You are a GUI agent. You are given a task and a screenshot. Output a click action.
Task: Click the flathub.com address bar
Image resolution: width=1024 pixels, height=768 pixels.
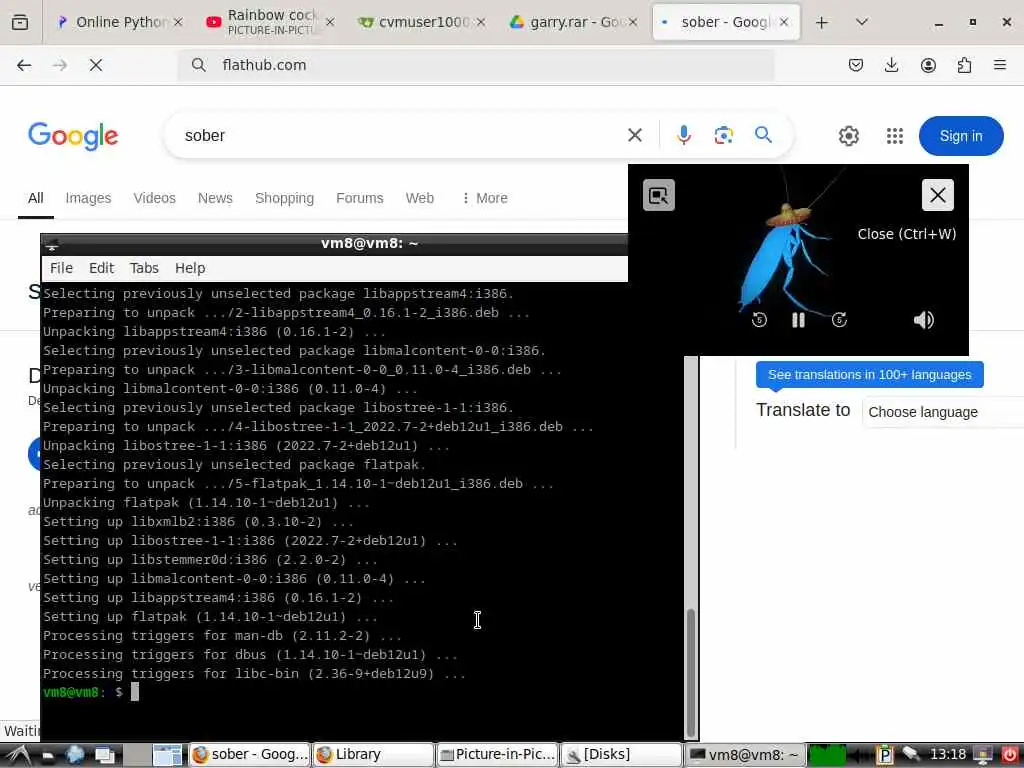click(475, 65)
